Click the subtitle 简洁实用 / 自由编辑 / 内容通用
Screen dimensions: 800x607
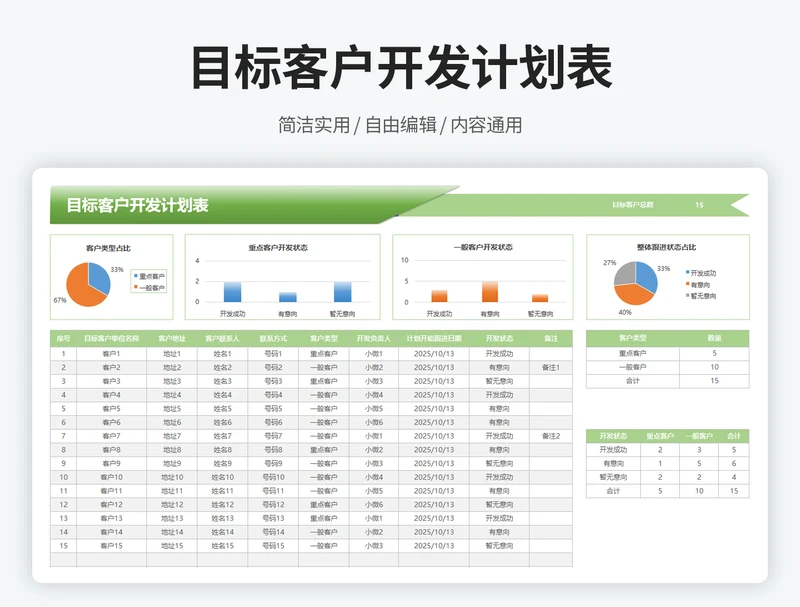click(400, 125)
